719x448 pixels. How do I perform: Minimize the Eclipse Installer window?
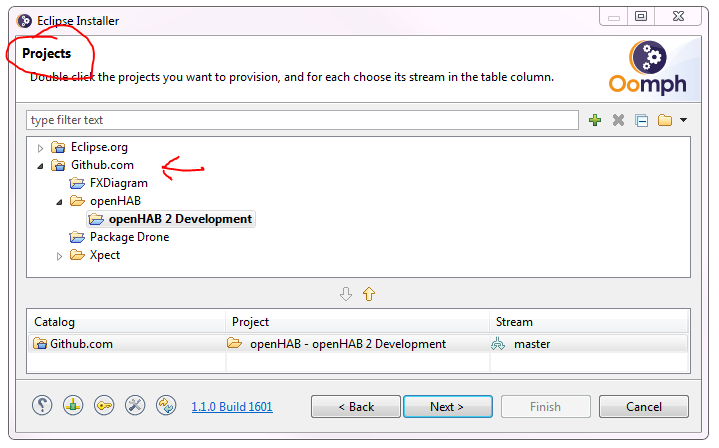(x=614, y=17)
